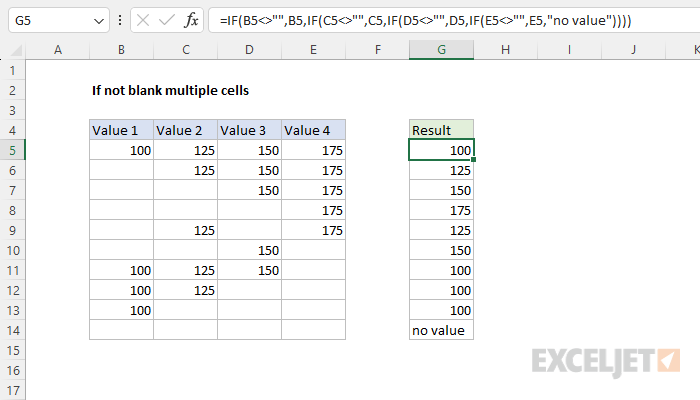Select the Value 4 header cell

pyautogui.click(x=313, y=130)
